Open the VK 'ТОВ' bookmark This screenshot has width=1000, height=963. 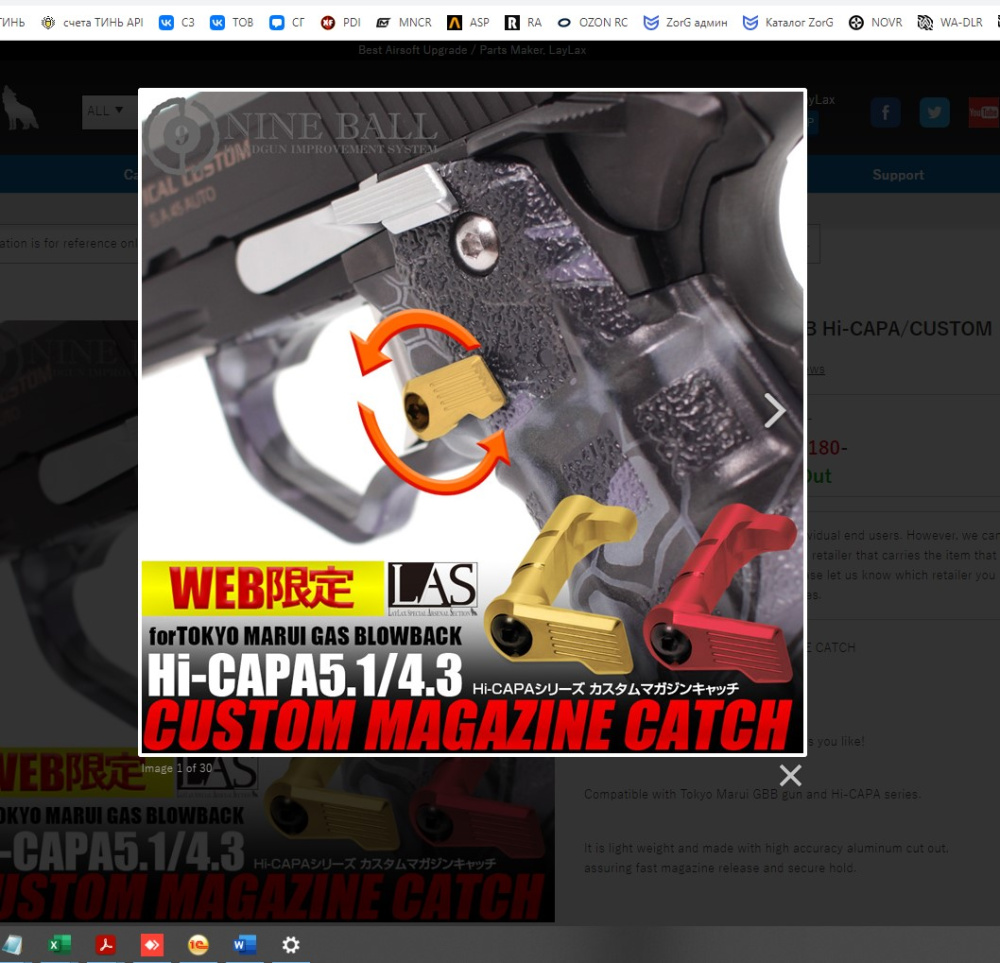232,23
